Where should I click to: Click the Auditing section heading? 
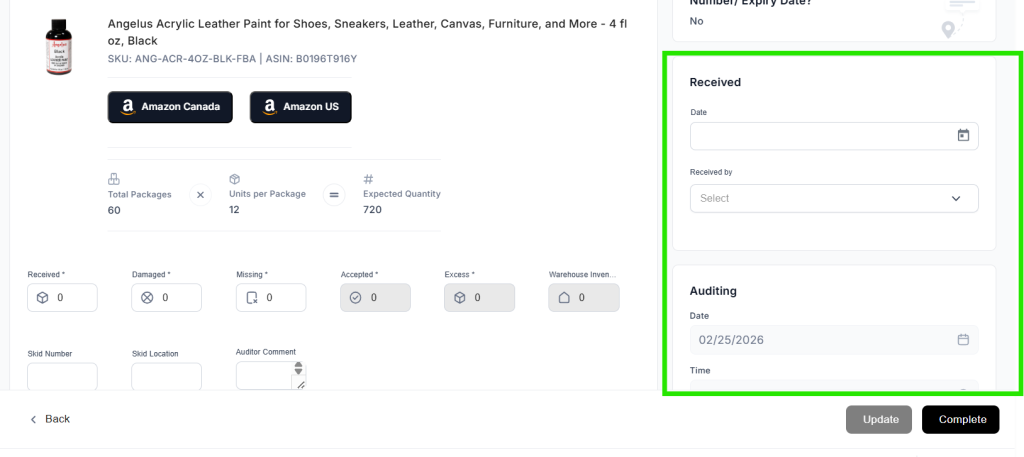click(713, 291)
